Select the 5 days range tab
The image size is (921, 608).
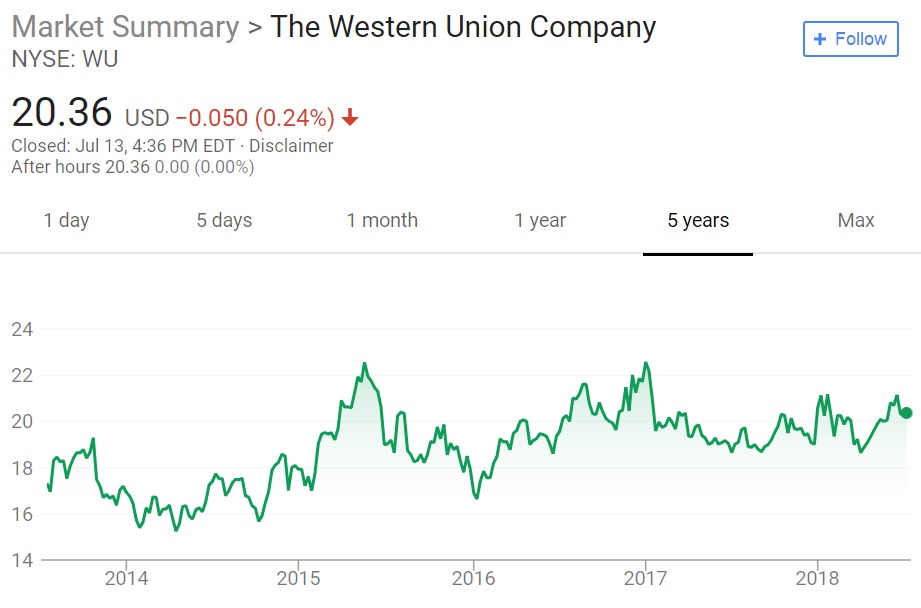pyautogui.click(x=224, y=221)
